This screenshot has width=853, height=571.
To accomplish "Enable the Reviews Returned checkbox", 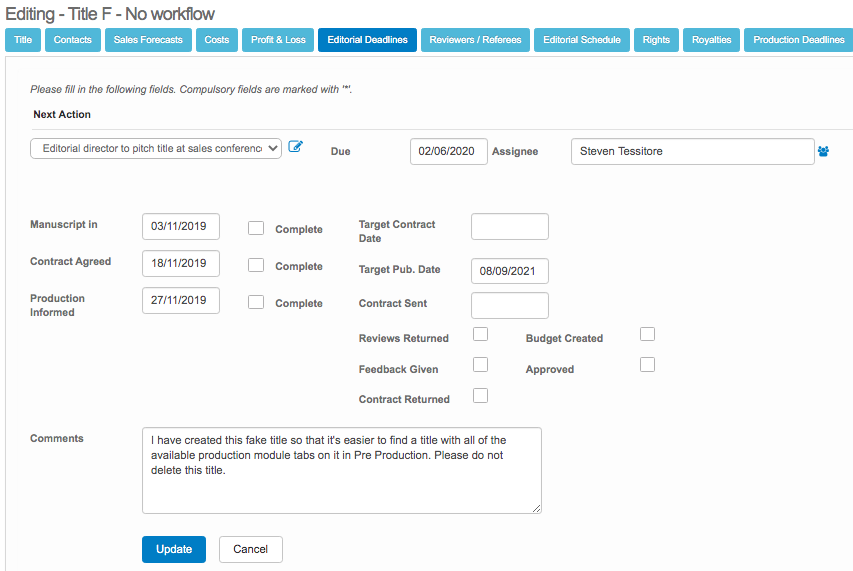I will [480, 334].
